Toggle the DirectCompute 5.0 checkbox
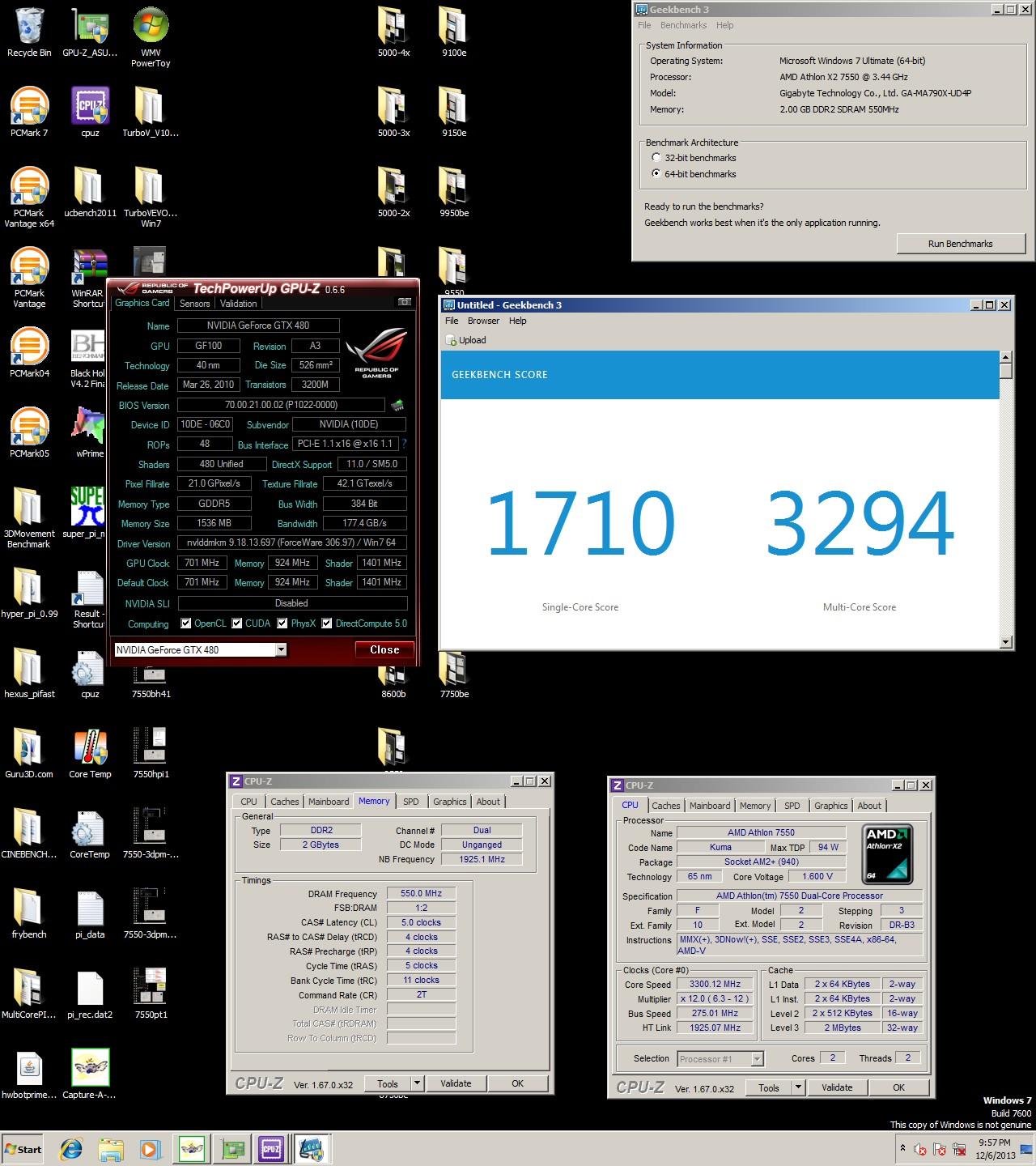Viewport: 1036px width, 1166px height. pyautogui.click(x=327, y=623)
